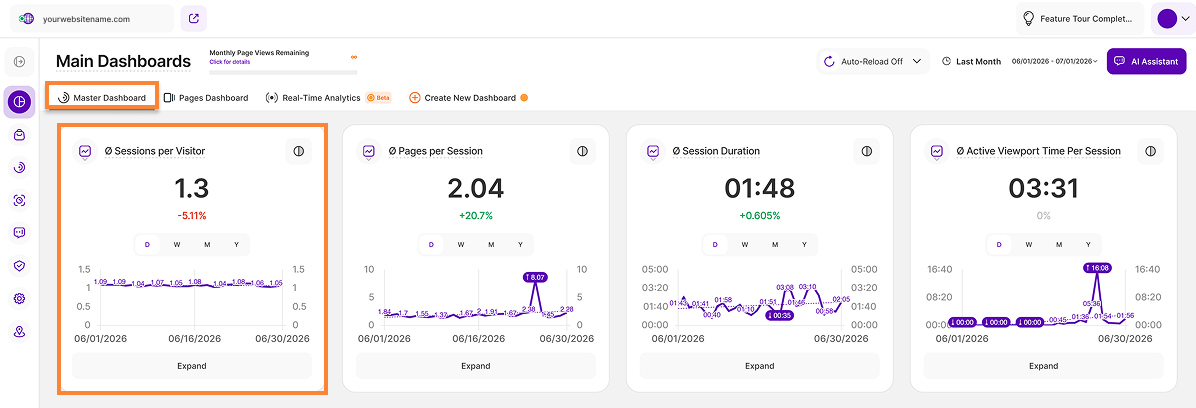The image size is (1196, 408).
Task: Open the settings gear sidebar icon
Action: [19, 298]
